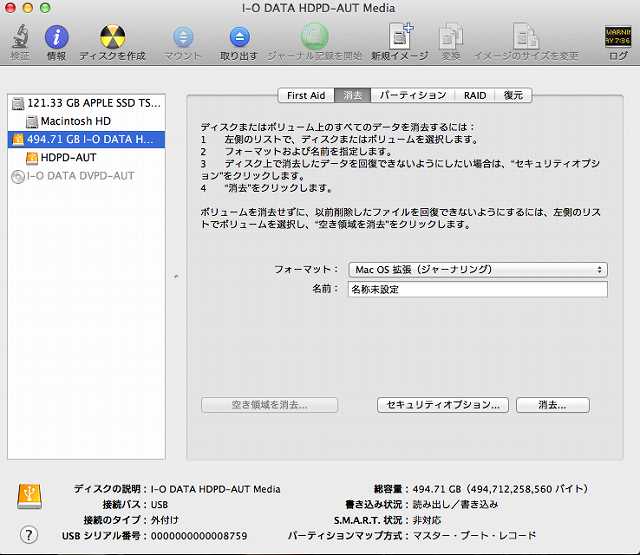This screenshot has width=640, height=555.
Task: Switch to the パーティション tab
Action: (x=412, y=95)
